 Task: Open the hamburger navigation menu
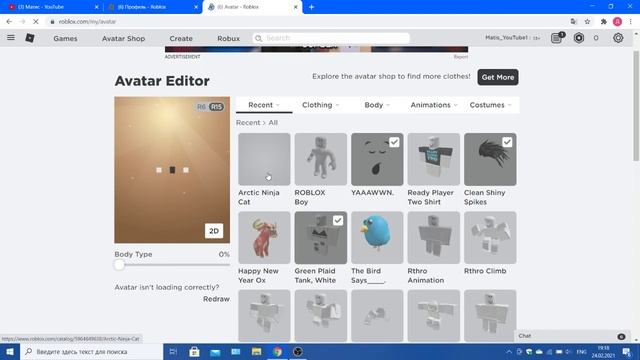tap(11, 38)
